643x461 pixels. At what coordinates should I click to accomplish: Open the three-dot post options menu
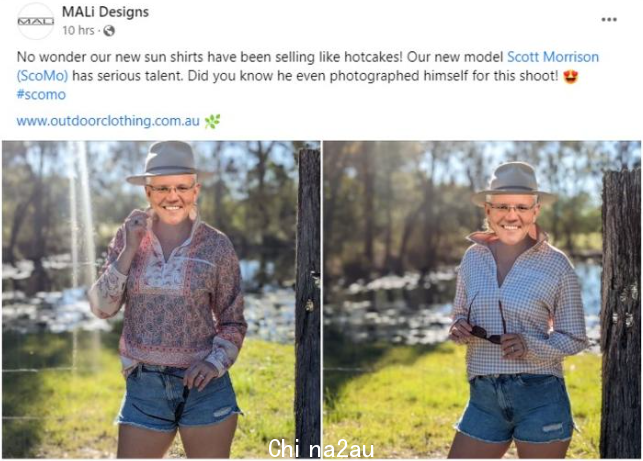[609, 19]
